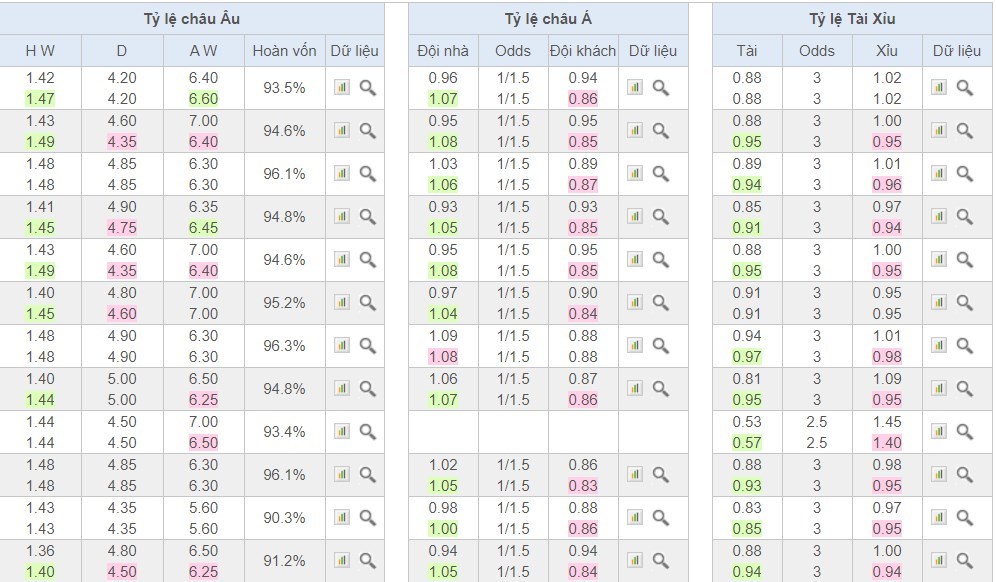Click magnifier in European row with 93.4% payout

point(367,432)
